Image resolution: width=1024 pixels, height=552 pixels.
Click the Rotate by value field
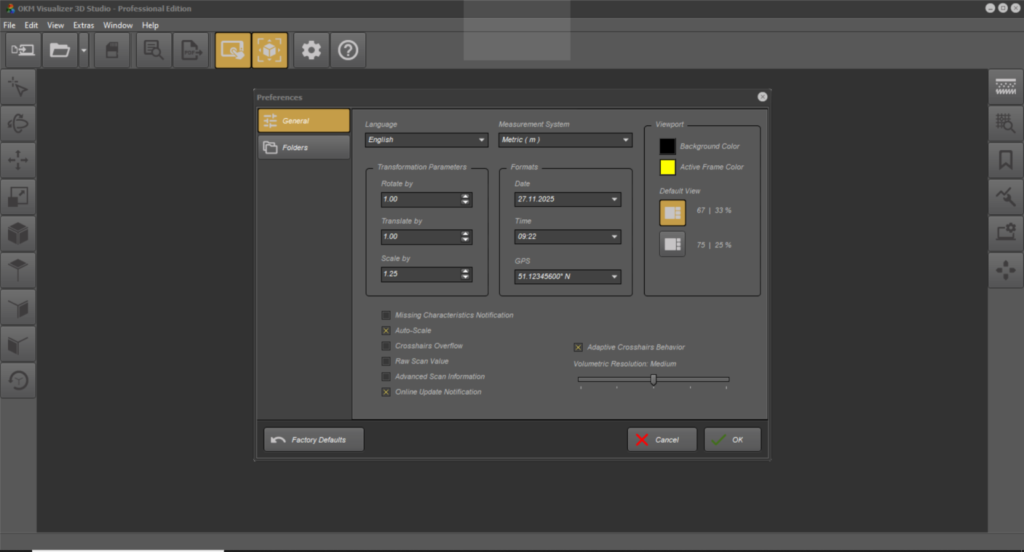pos(419,199)
